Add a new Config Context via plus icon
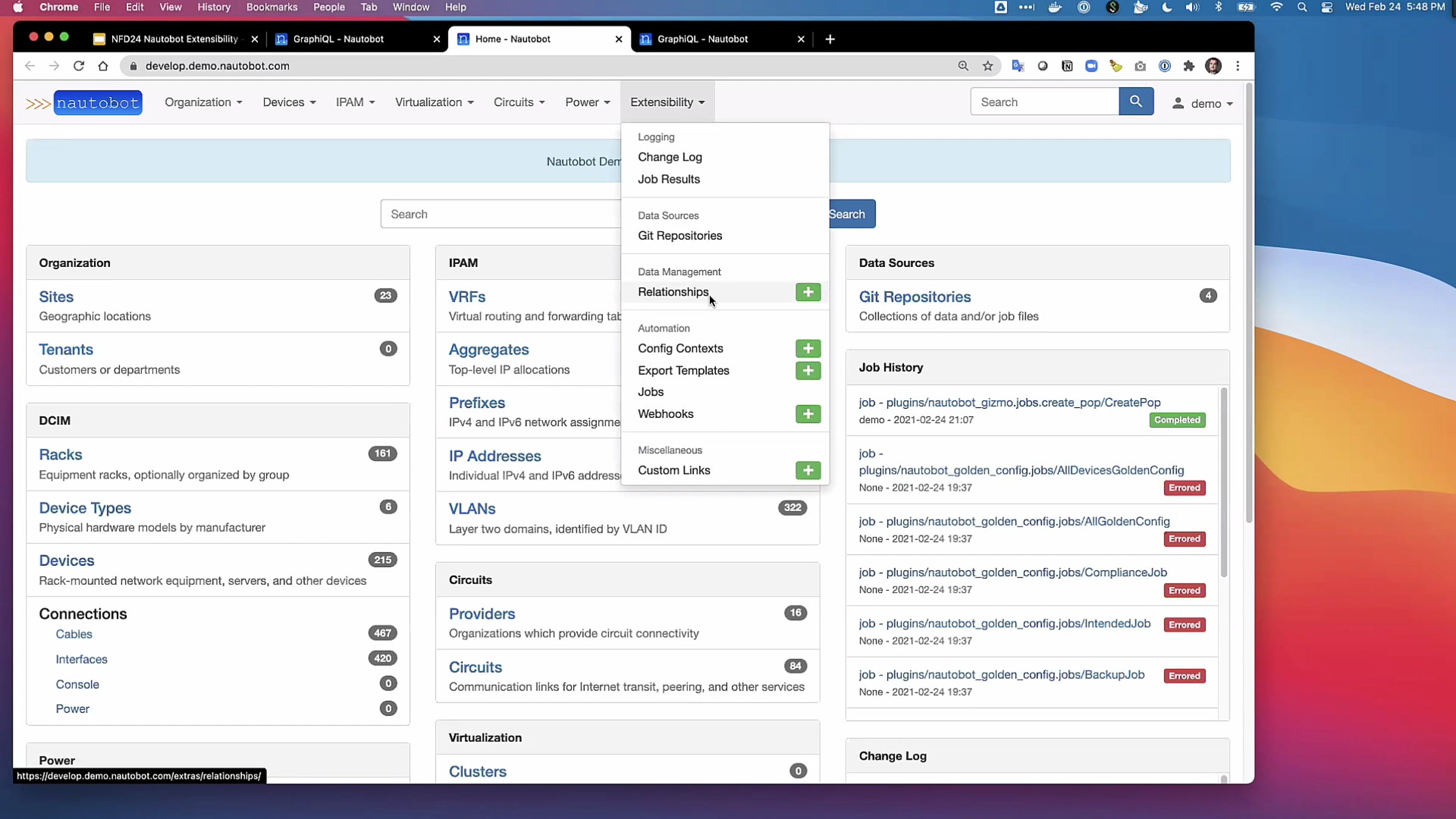 coord(807,348)
